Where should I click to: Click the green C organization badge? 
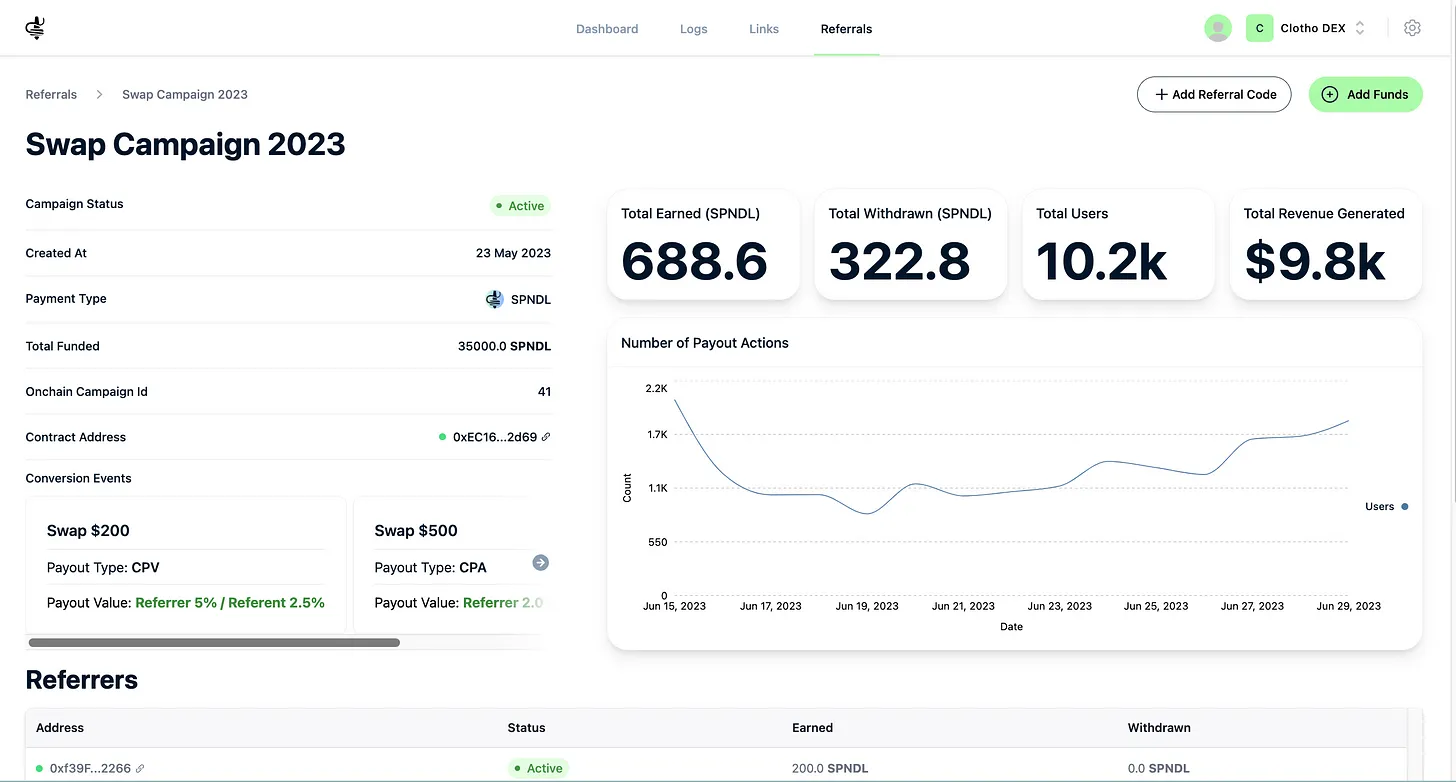click(x=1259, y=28)
